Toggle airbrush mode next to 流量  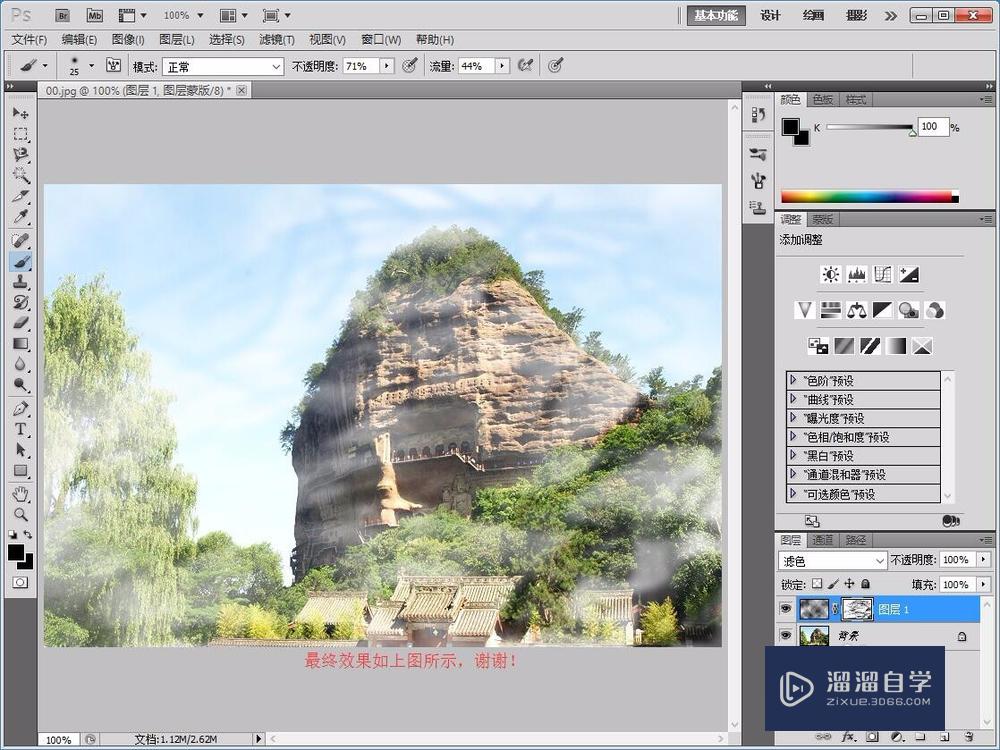click(525, 65)
